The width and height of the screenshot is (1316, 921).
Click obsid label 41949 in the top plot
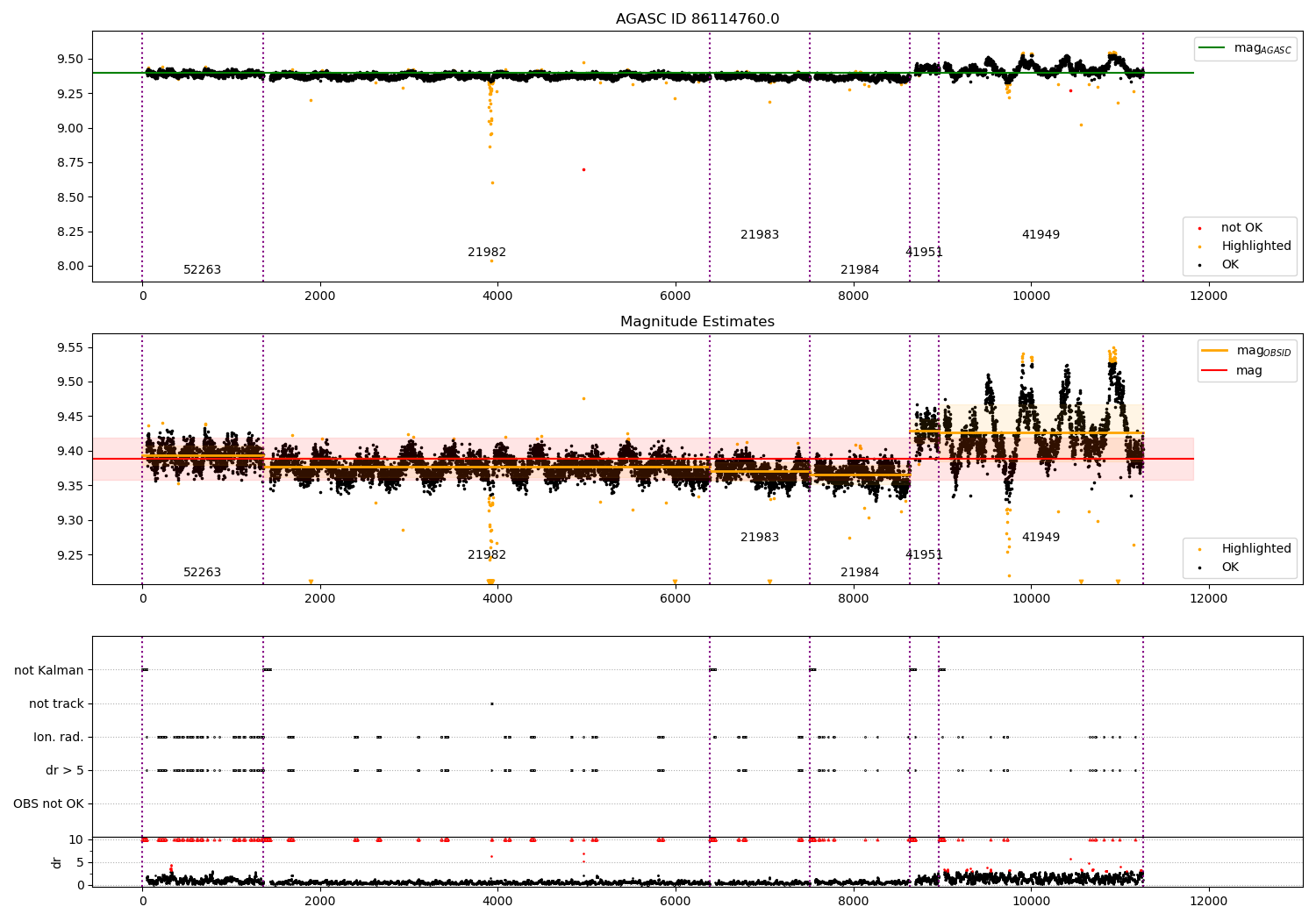1041,235
